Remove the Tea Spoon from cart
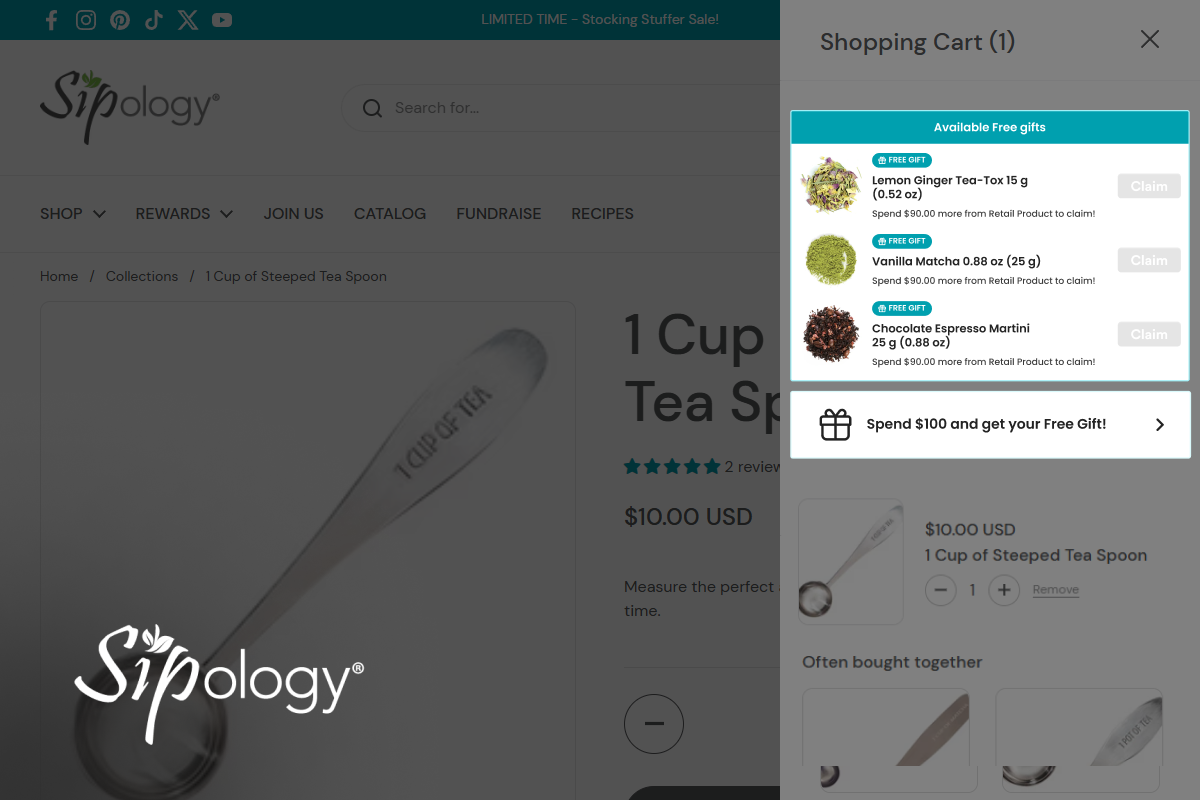The height and width of the screenshot is (800, 1200). coord(1056,590)
